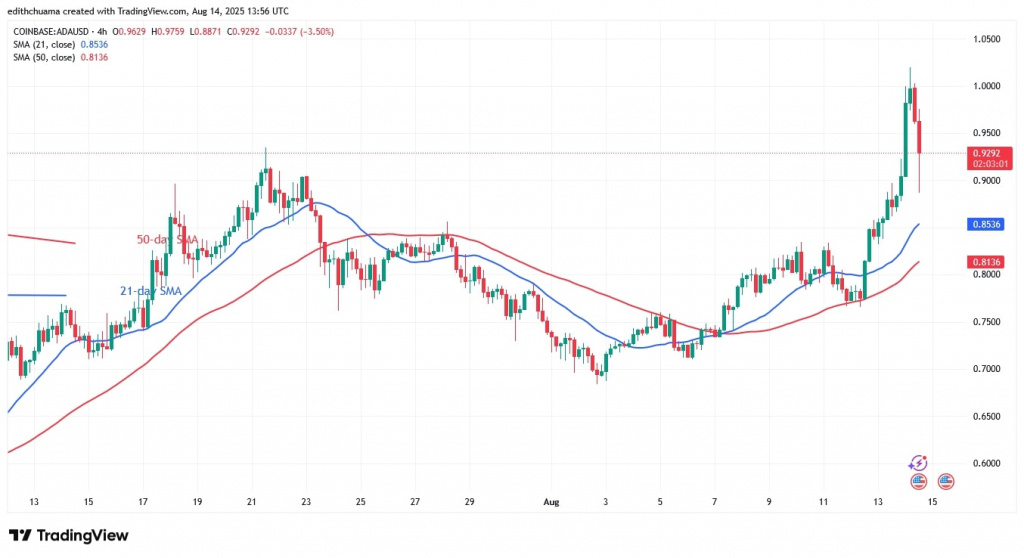Click the TradingView logo at bottom left
The image size is (1024, 558).
[69, 536]
